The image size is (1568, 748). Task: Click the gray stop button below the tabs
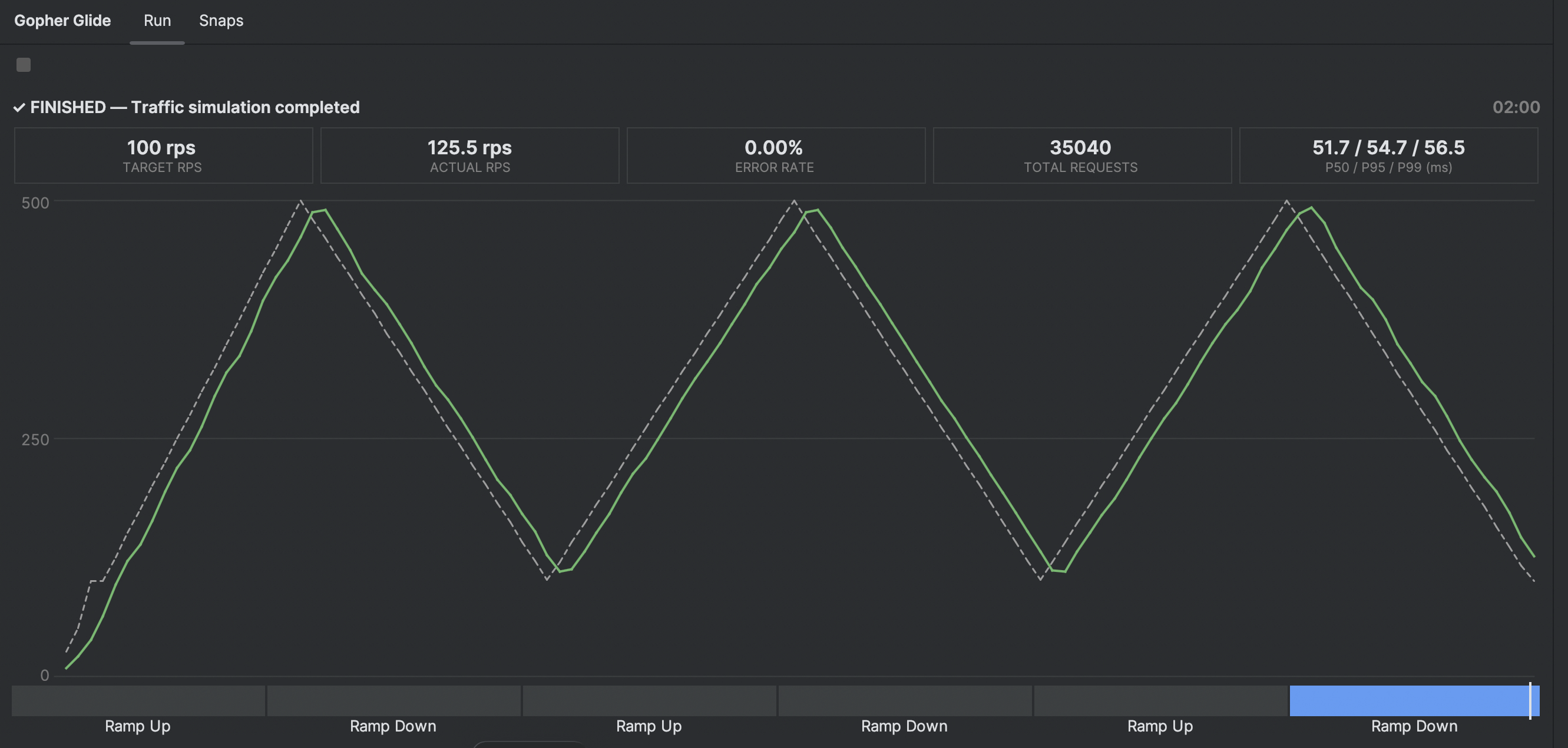point(23,65)
